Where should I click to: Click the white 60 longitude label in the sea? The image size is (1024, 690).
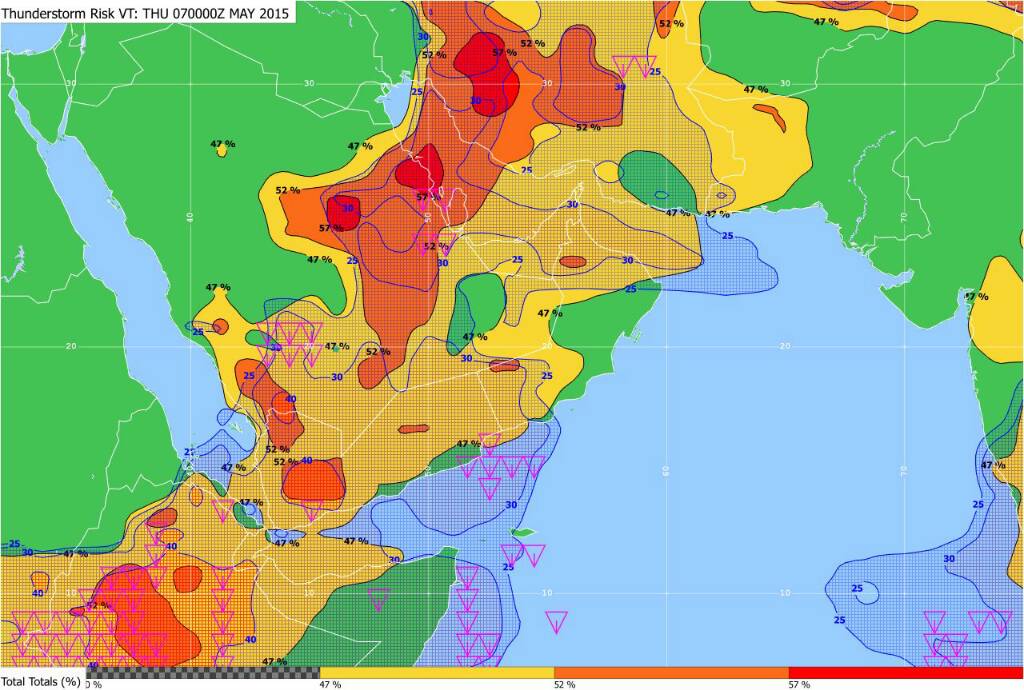(666, 468)
